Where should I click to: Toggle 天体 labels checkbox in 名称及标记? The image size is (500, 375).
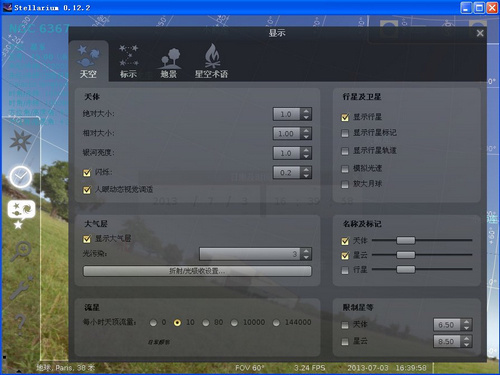(x=345, y=241)
